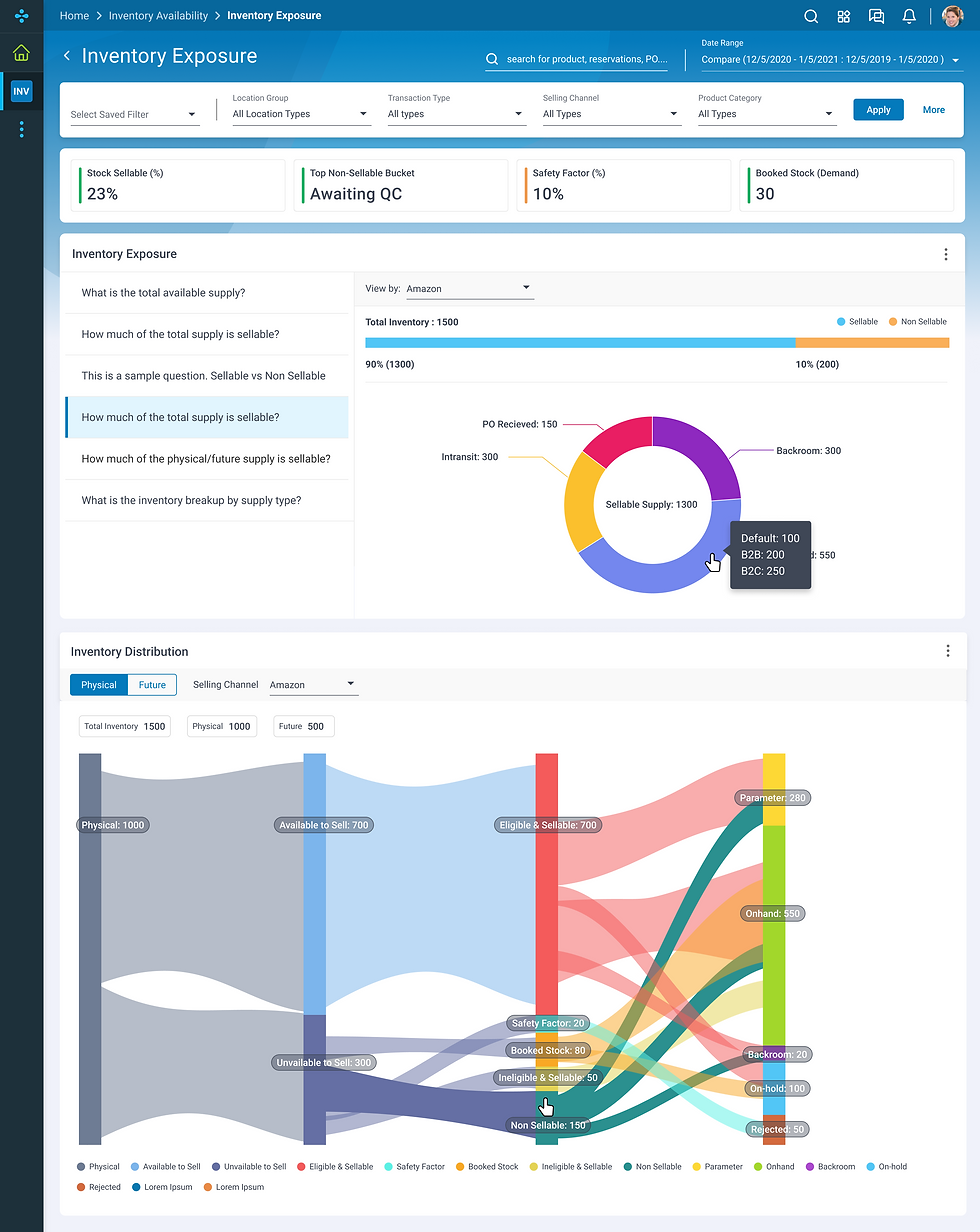
Task: Click Physical 1000 chip
Action: tap(222, 726)
